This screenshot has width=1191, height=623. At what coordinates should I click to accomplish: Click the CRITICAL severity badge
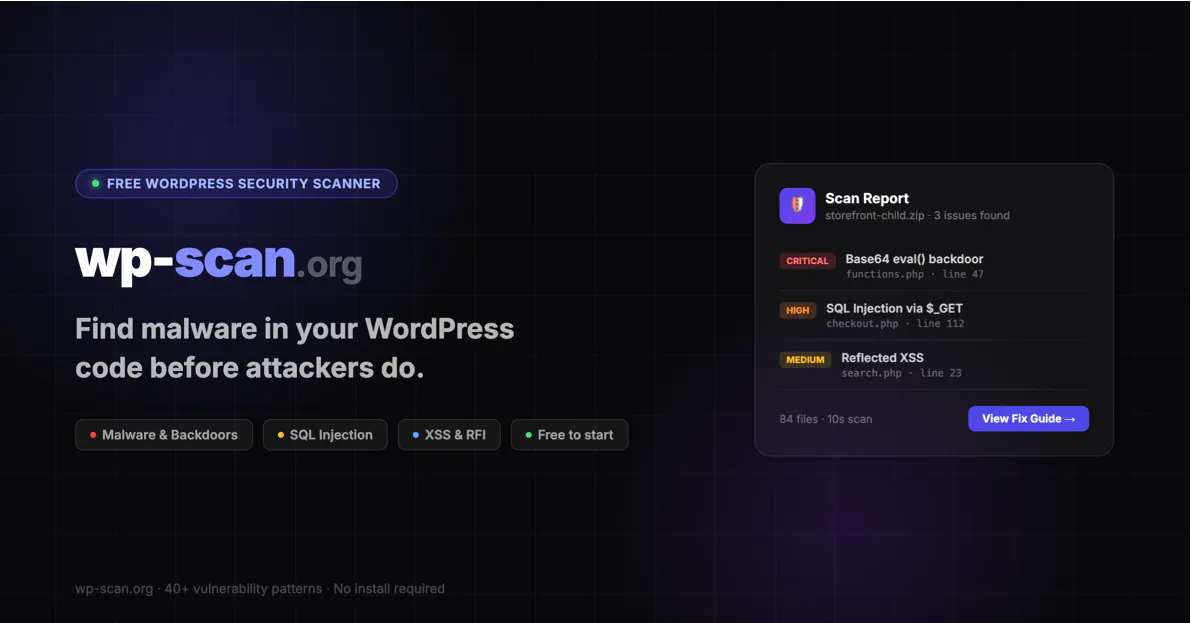click(807, 261)
